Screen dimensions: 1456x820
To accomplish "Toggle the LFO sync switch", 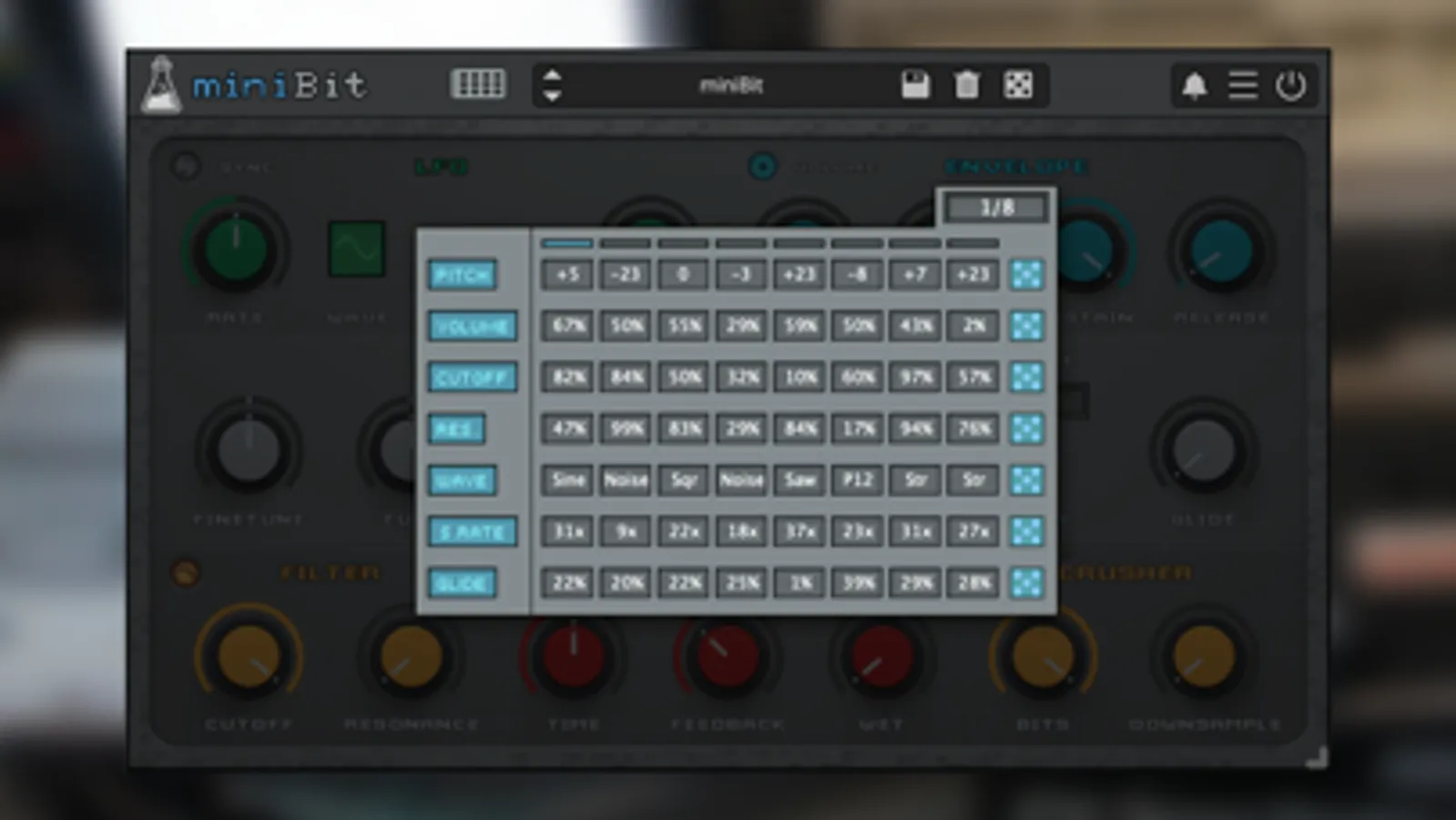I will (187, 167).
